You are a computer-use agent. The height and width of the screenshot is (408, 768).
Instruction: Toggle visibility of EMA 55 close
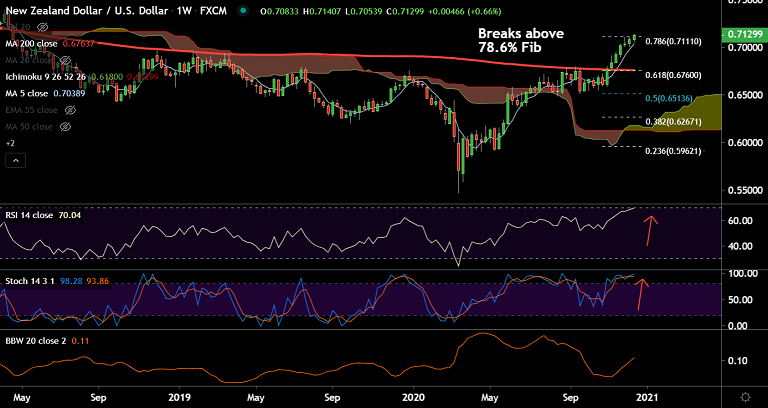(x=70, y=110)
